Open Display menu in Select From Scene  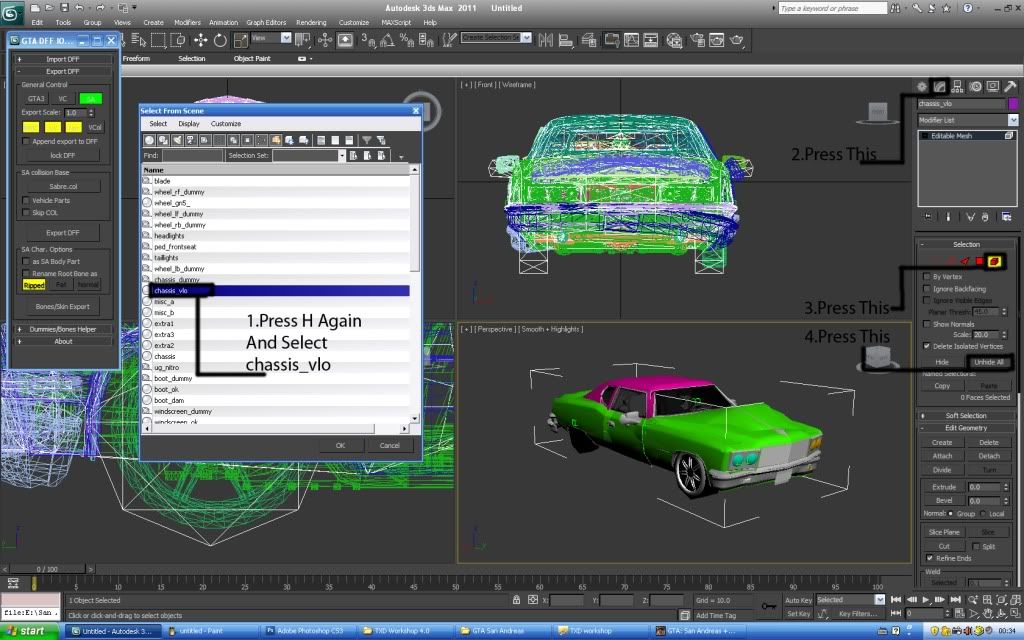coord(189,123)
